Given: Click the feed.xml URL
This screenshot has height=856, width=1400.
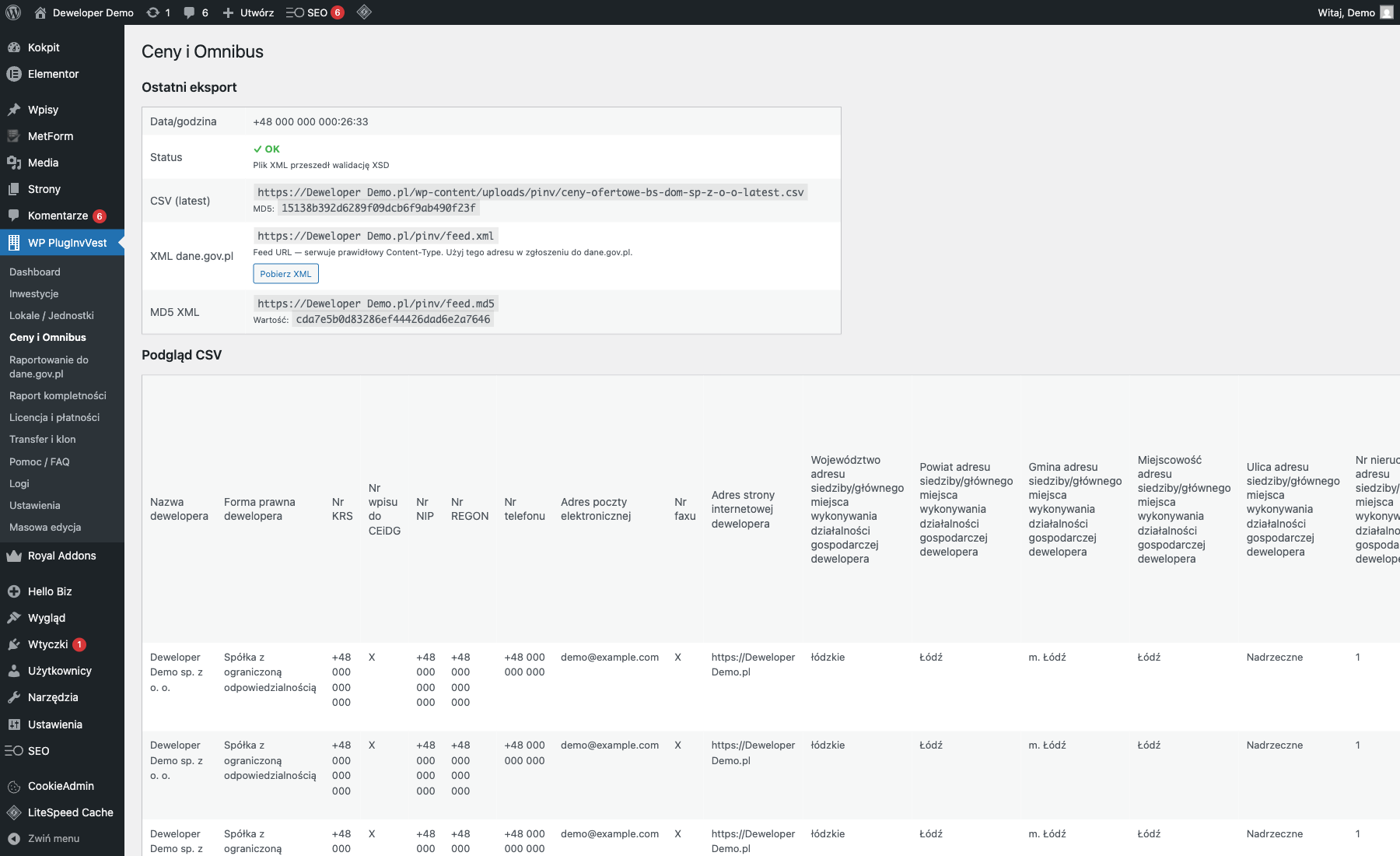Looking at the screenshot, I should click(375, 236).
